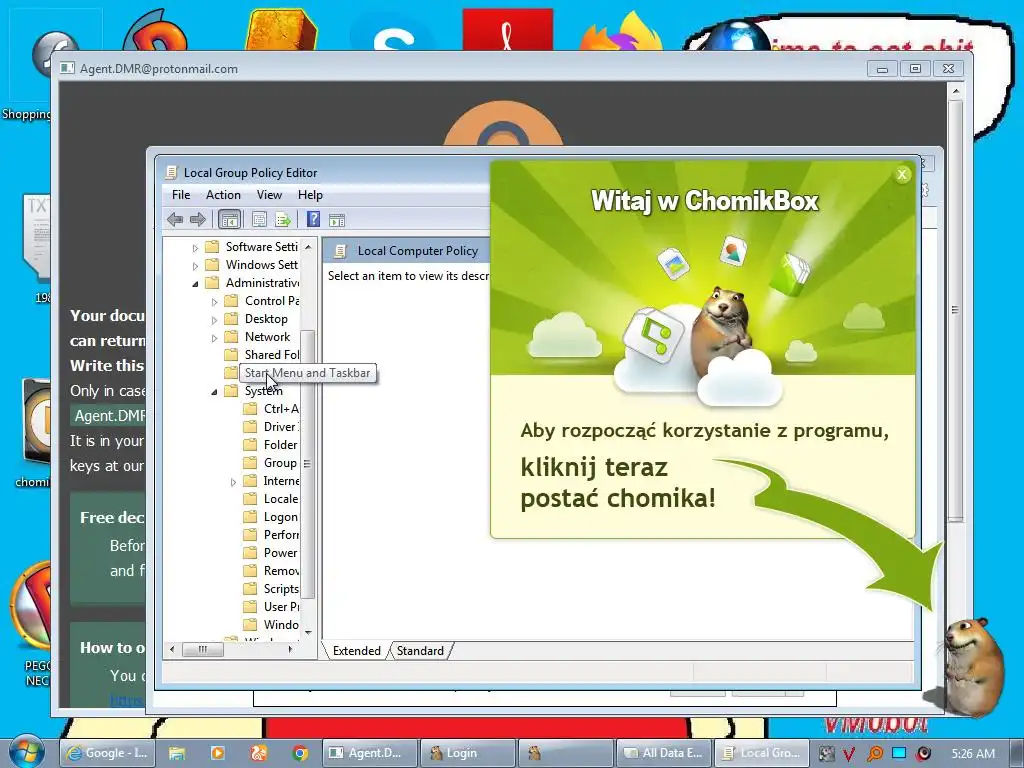Switch to the Extended tab
This screenshot has width=1024, height=768.
(x=356, y=650)
